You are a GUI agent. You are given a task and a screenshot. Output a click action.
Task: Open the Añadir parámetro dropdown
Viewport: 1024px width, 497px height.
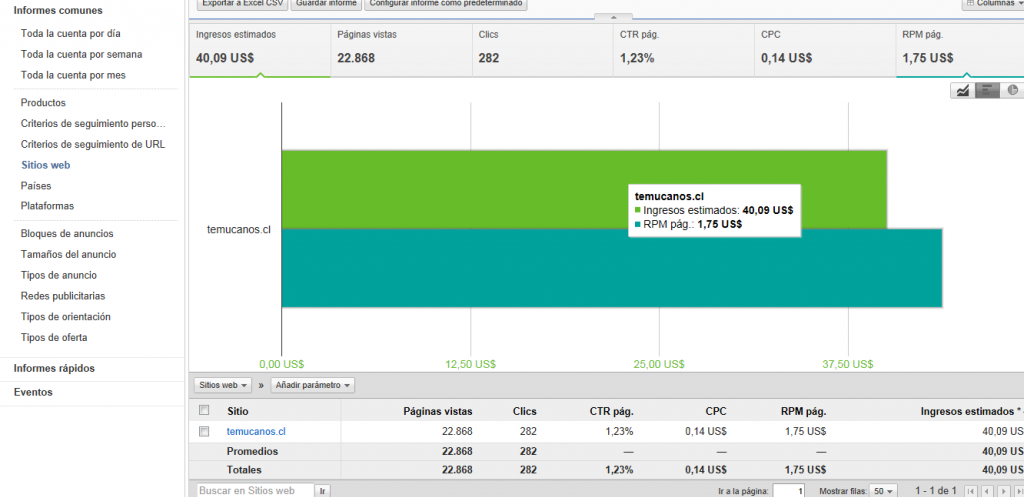tap(312, 385)
